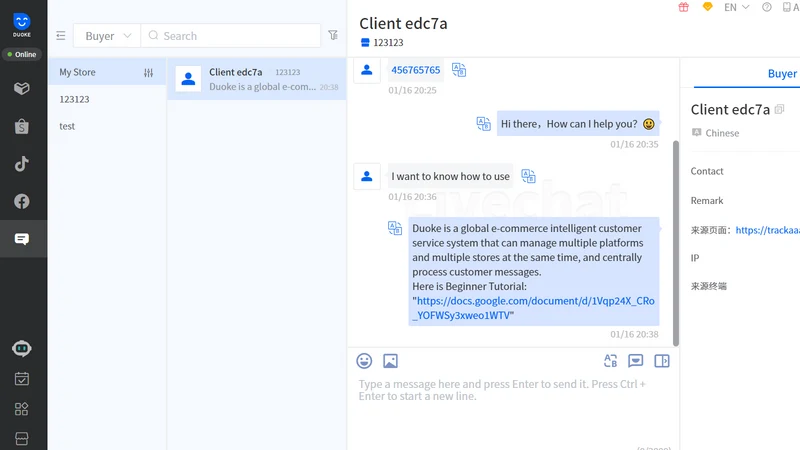Screen dimensions: 800x450
Task: Open the conversation filter icon
Action: [333, 35]
